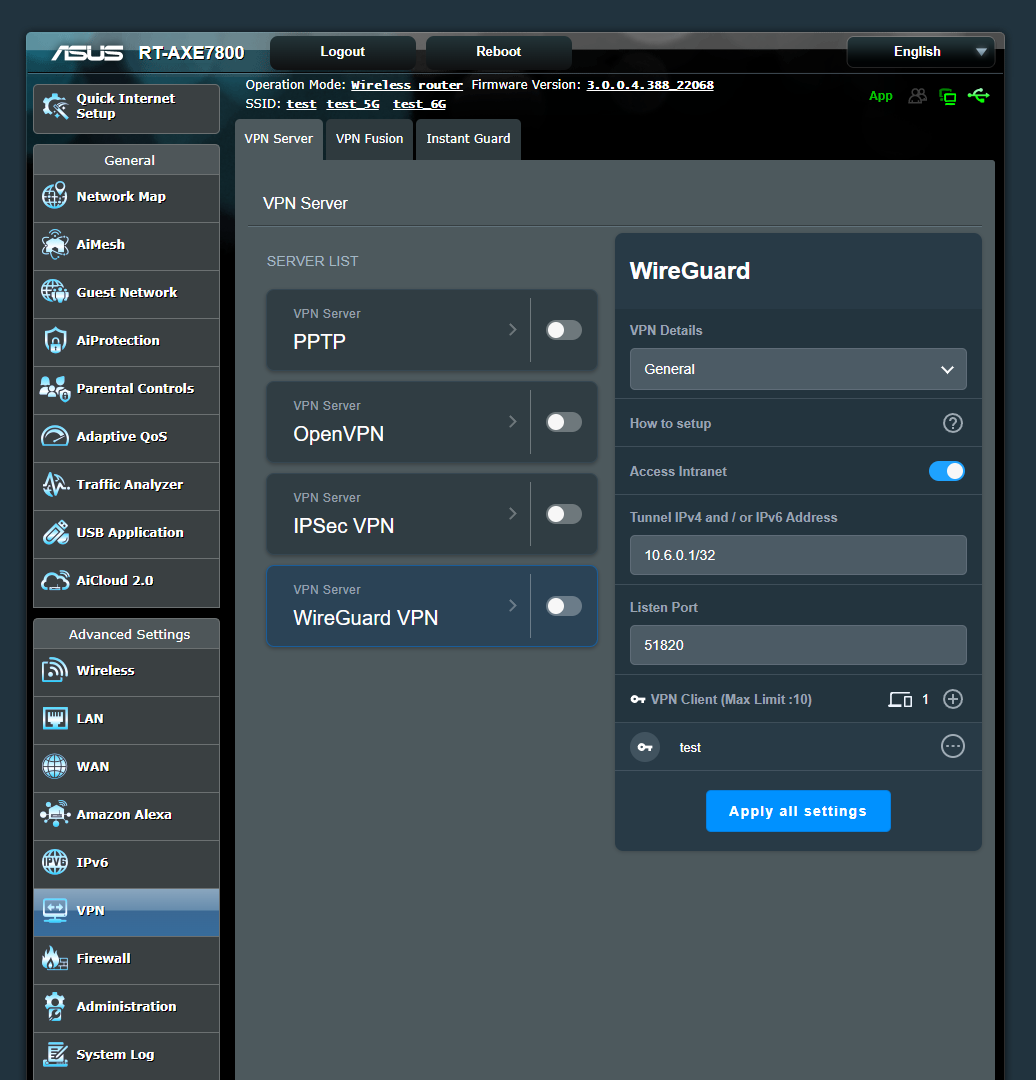Select the OpenVPN server name

tap(338, 434)
